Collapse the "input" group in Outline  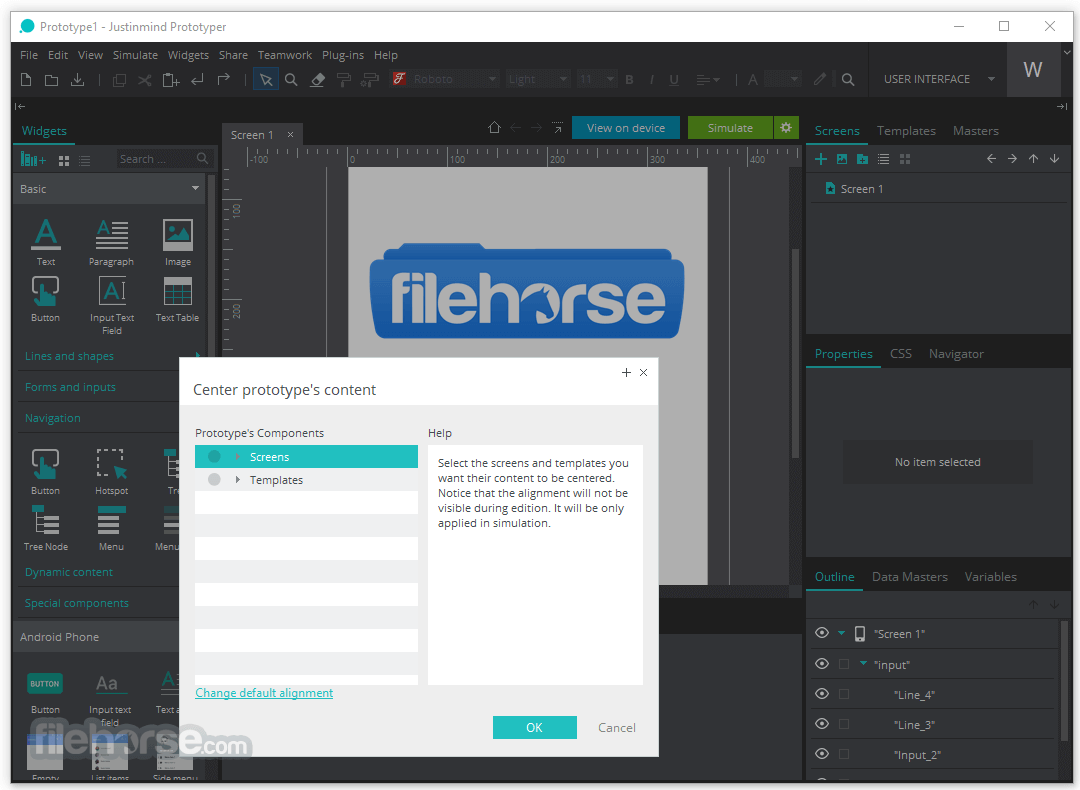click(x=863, y=664)
